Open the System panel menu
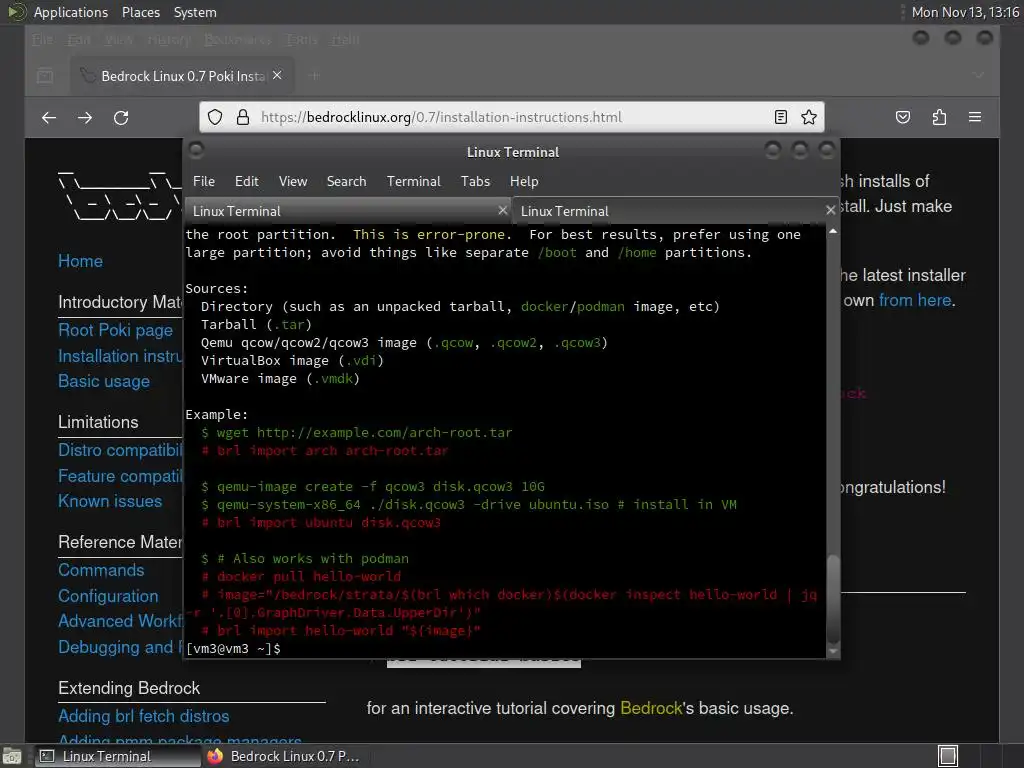Image resolution: width=1024 pixels, height=768 pixels. (x=195, y=12)
